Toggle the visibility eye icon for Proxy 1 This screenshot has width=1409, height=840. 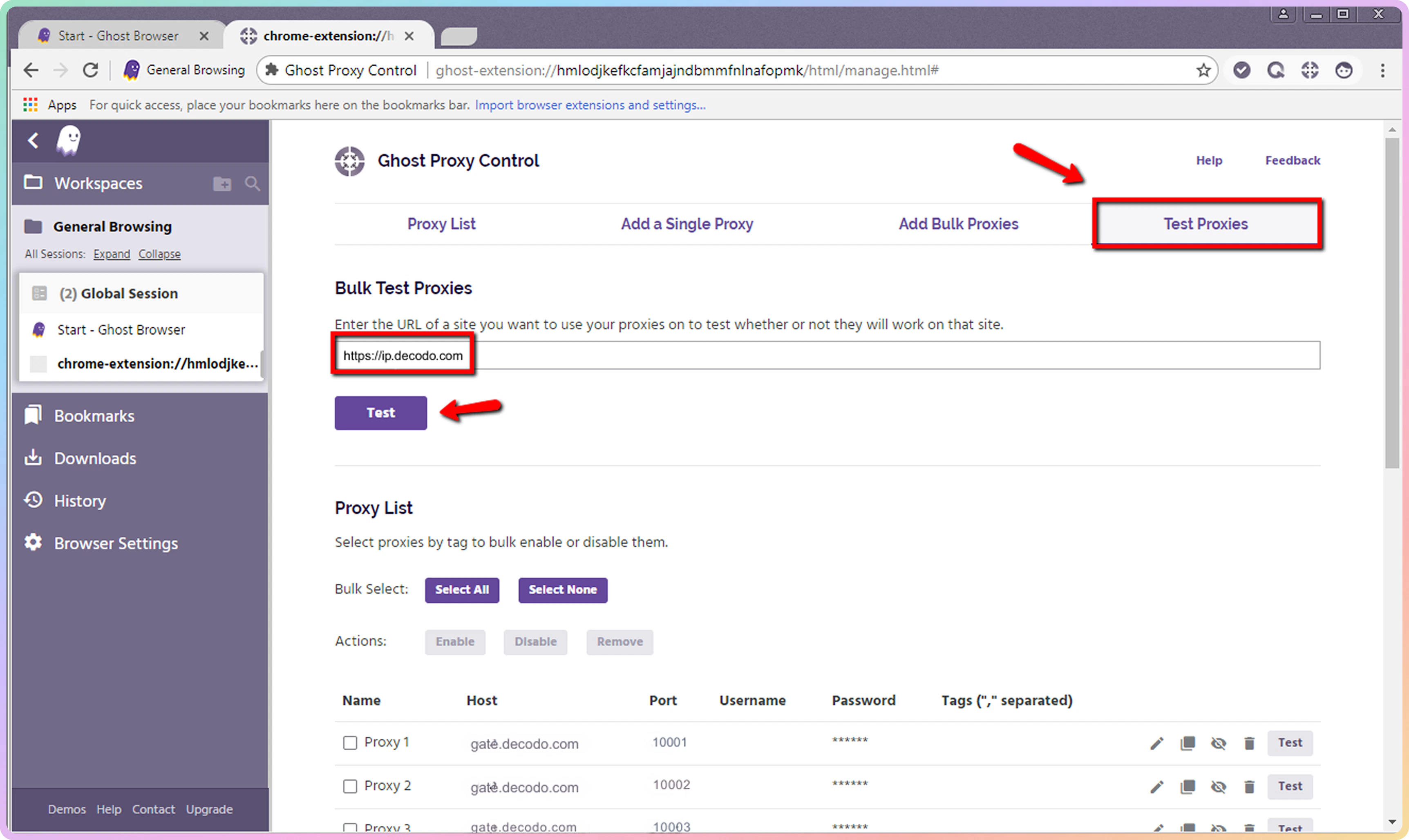tap(1218, 743)
